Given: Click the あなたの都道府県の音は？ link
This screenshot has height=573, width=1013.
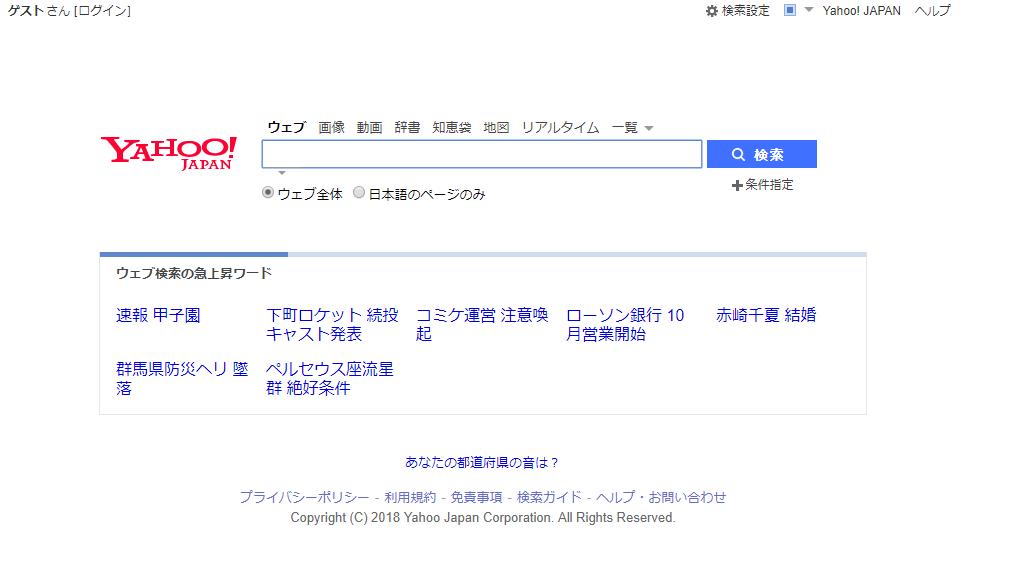Looking at the screenshot, I should point(481,463).
